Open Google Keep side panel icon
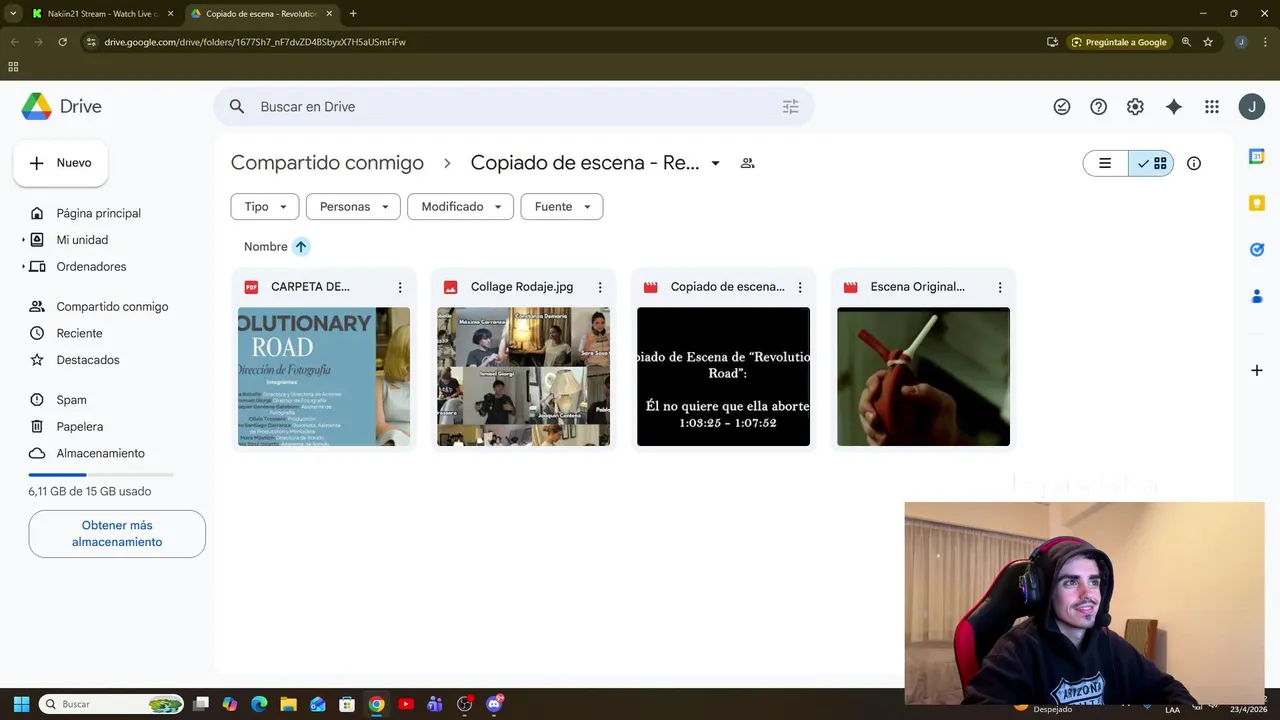1280x720 pixels. (1257, 203)
